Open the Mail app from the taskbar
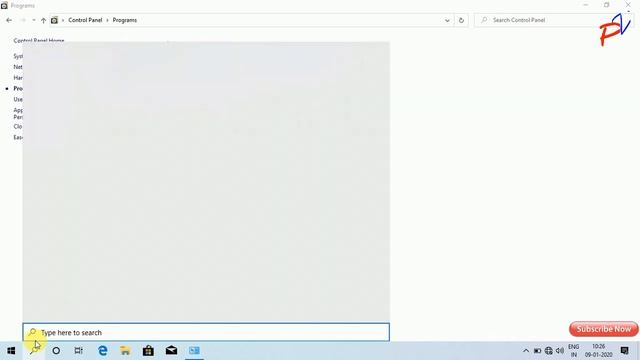Image resolution: width=640 pixels, height=360 pixels. coord(171,351)
